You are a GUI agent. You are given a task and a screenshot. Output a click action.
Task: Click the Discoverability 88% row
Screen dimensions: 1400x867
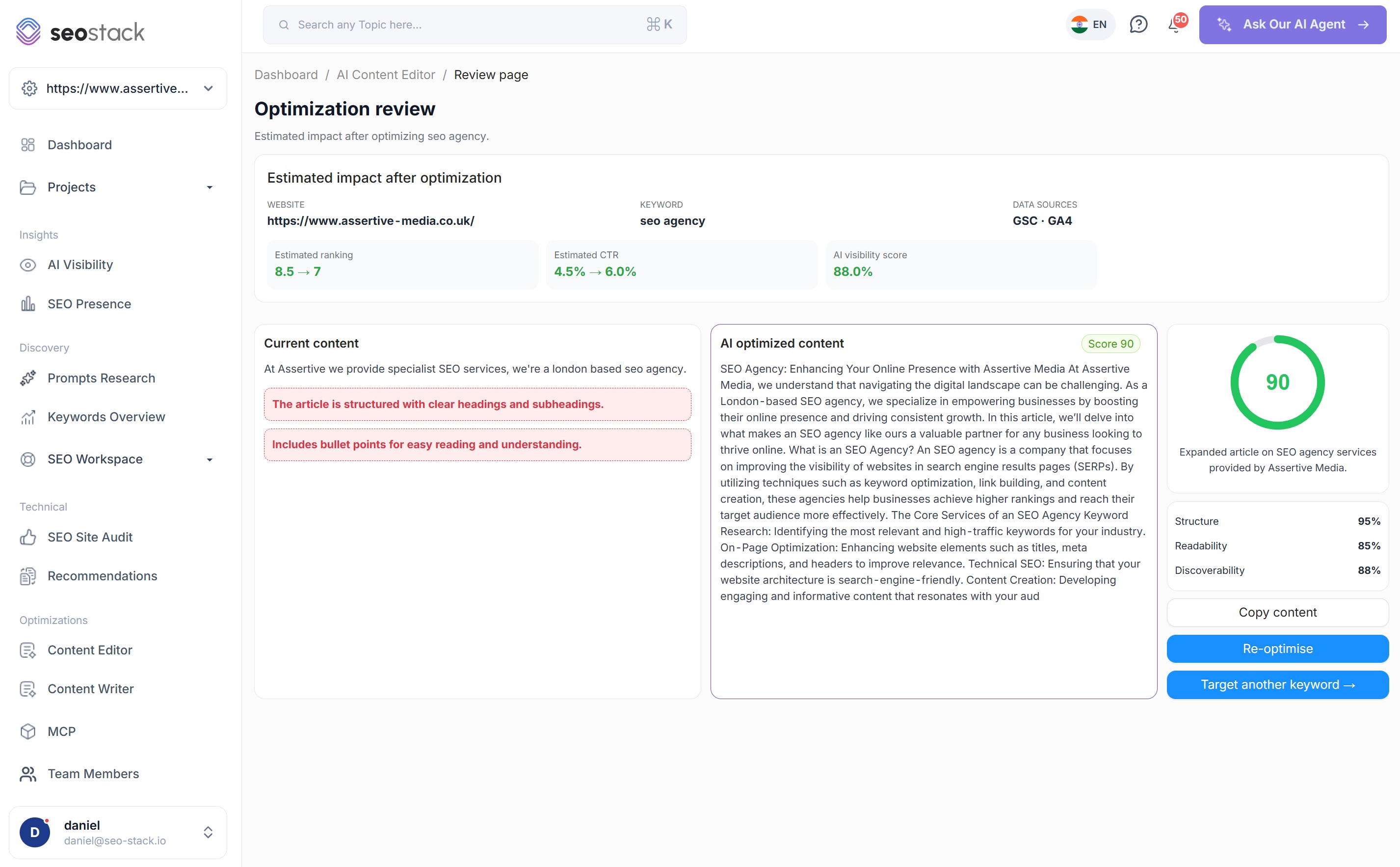[1277, 570]
